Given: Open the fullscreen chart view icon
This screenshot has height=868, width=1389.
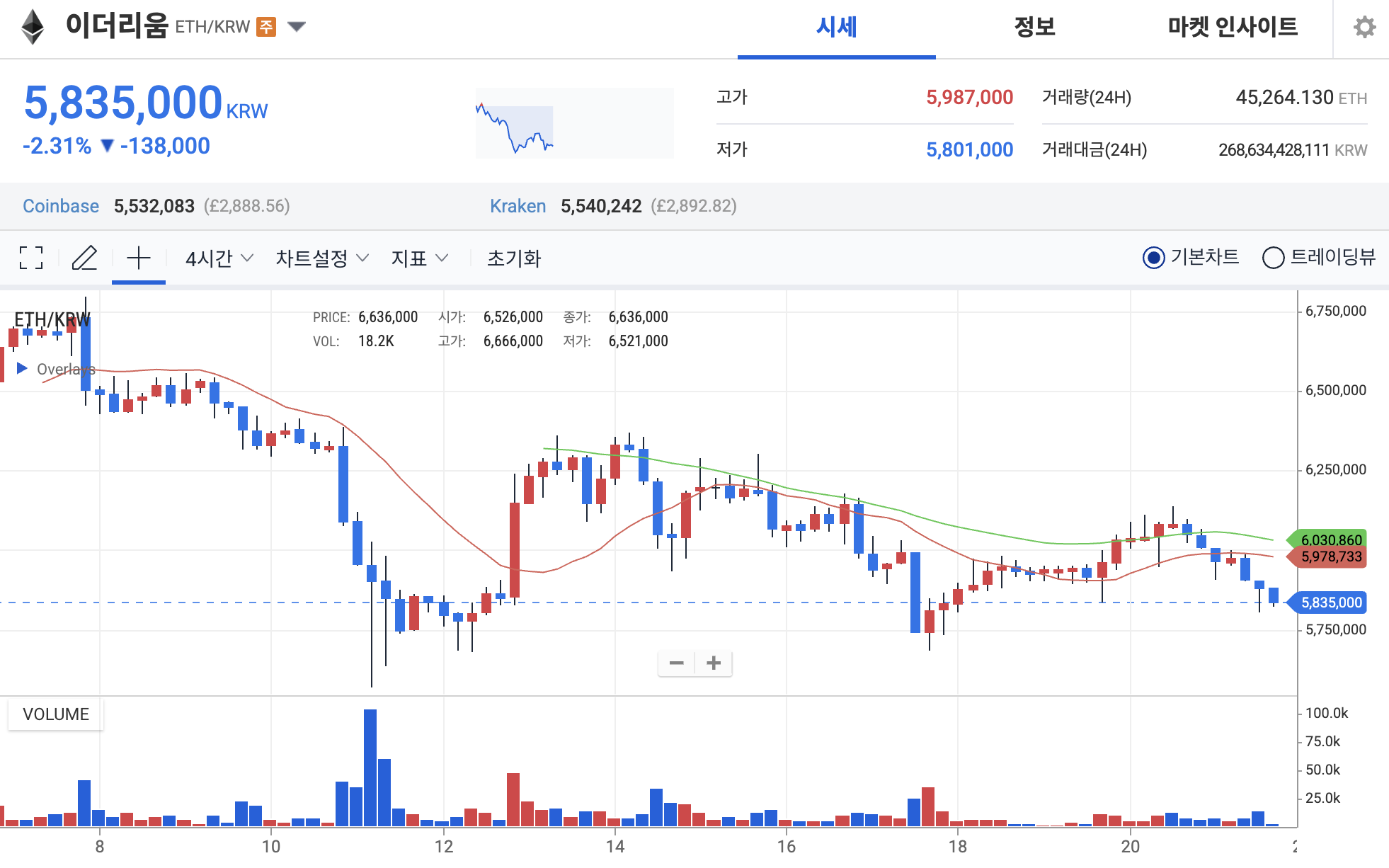Looking at the screenshot, I should 30,258.
